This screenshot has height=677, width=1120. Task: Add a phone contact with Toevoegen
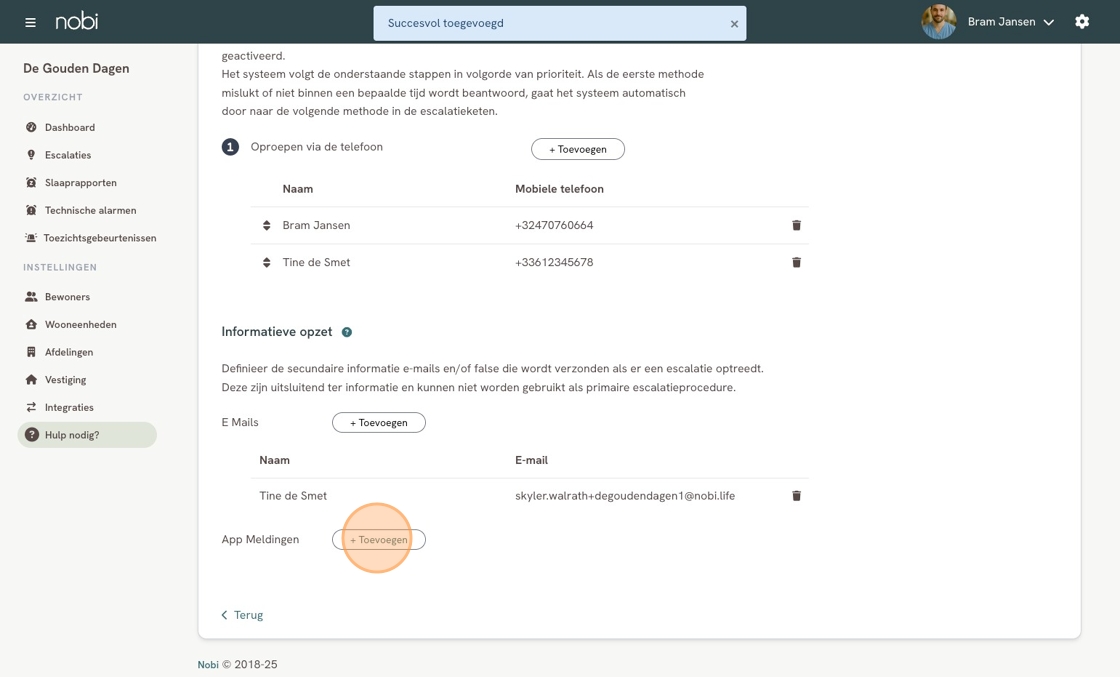(x=577, y=149)
